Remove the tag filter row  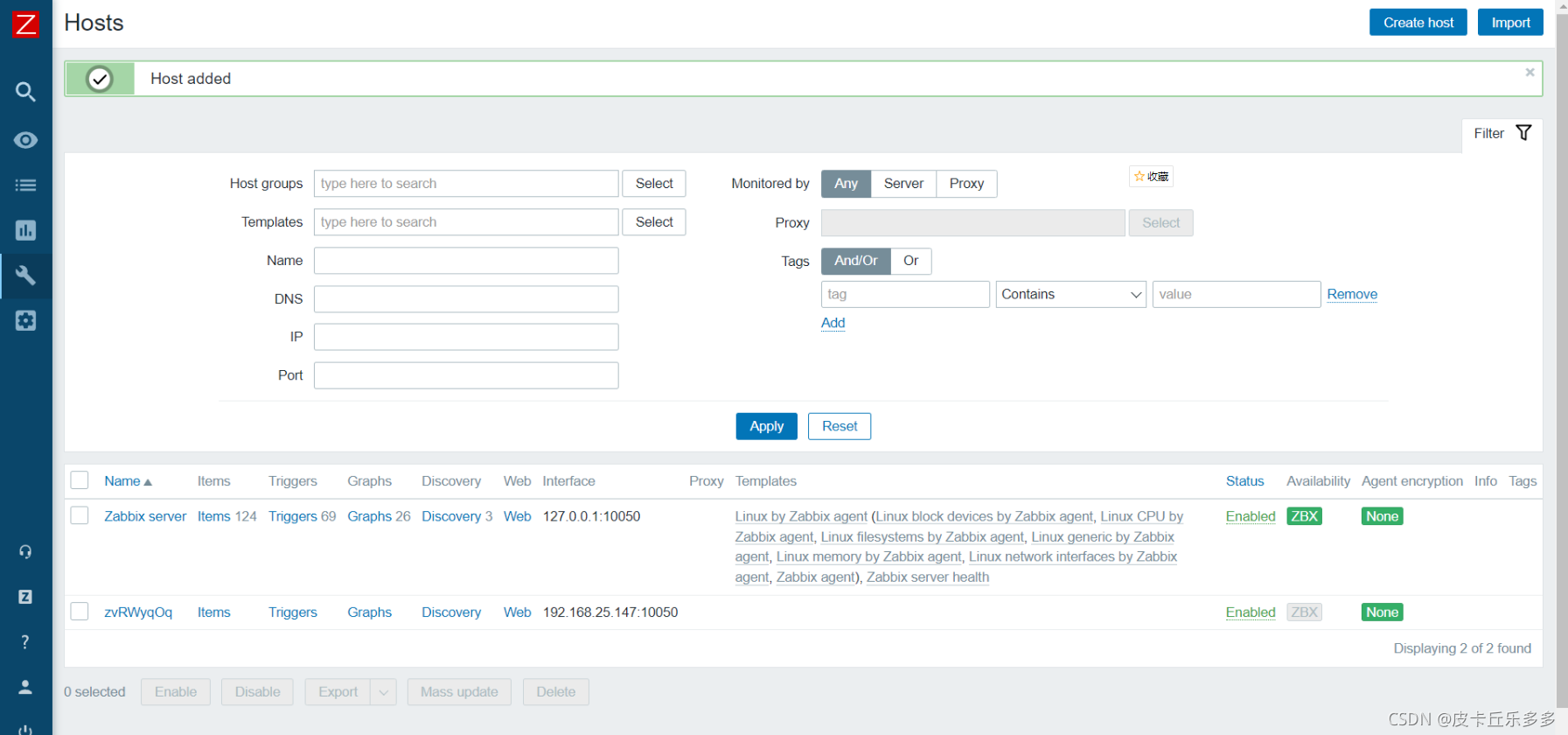tap(1352, 294)
